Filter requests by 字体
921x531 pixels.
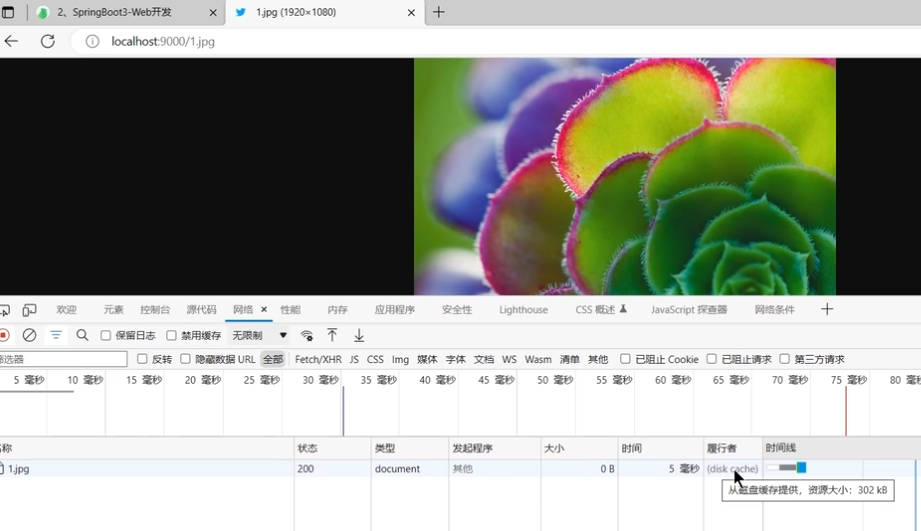(455, 359)
